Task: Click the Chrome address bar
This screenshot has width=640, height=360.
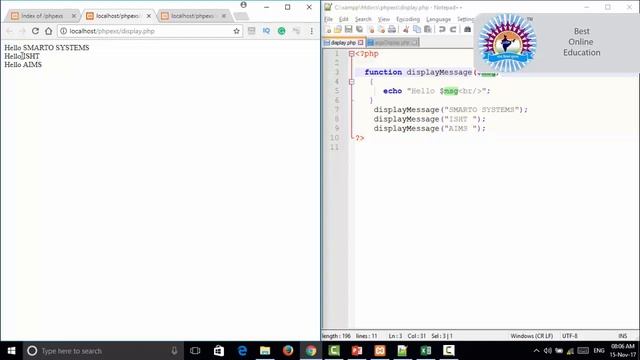Action: (150, 31)
